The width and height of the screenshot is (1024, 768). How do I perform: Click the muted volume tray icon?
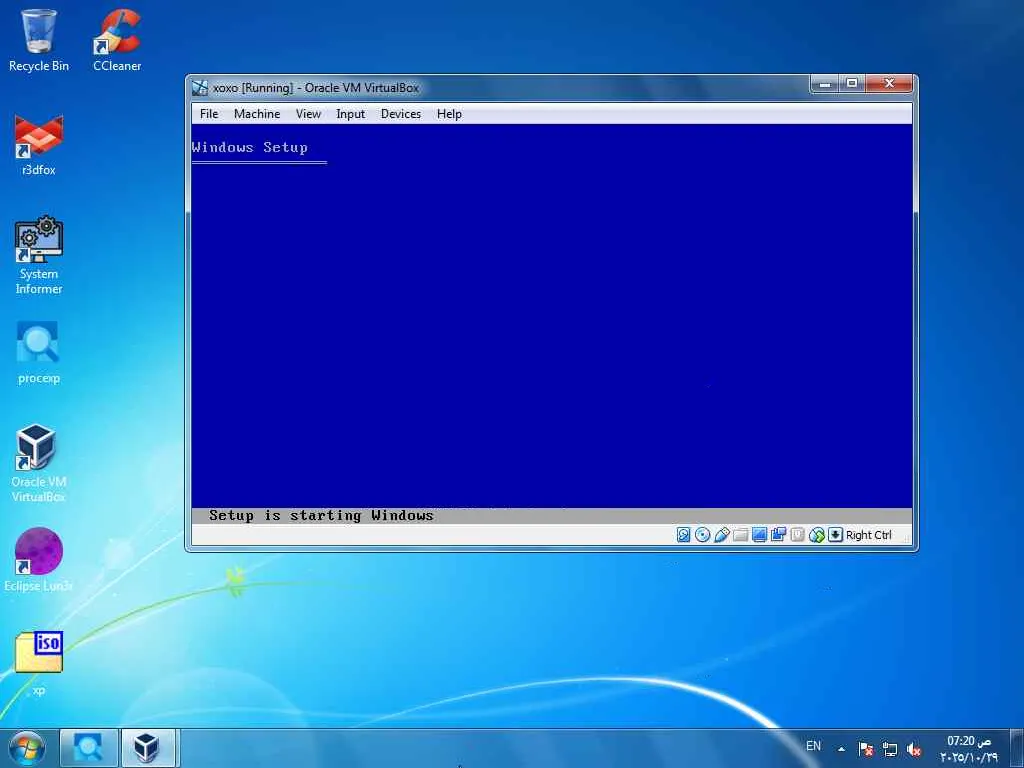coord(914,749)
